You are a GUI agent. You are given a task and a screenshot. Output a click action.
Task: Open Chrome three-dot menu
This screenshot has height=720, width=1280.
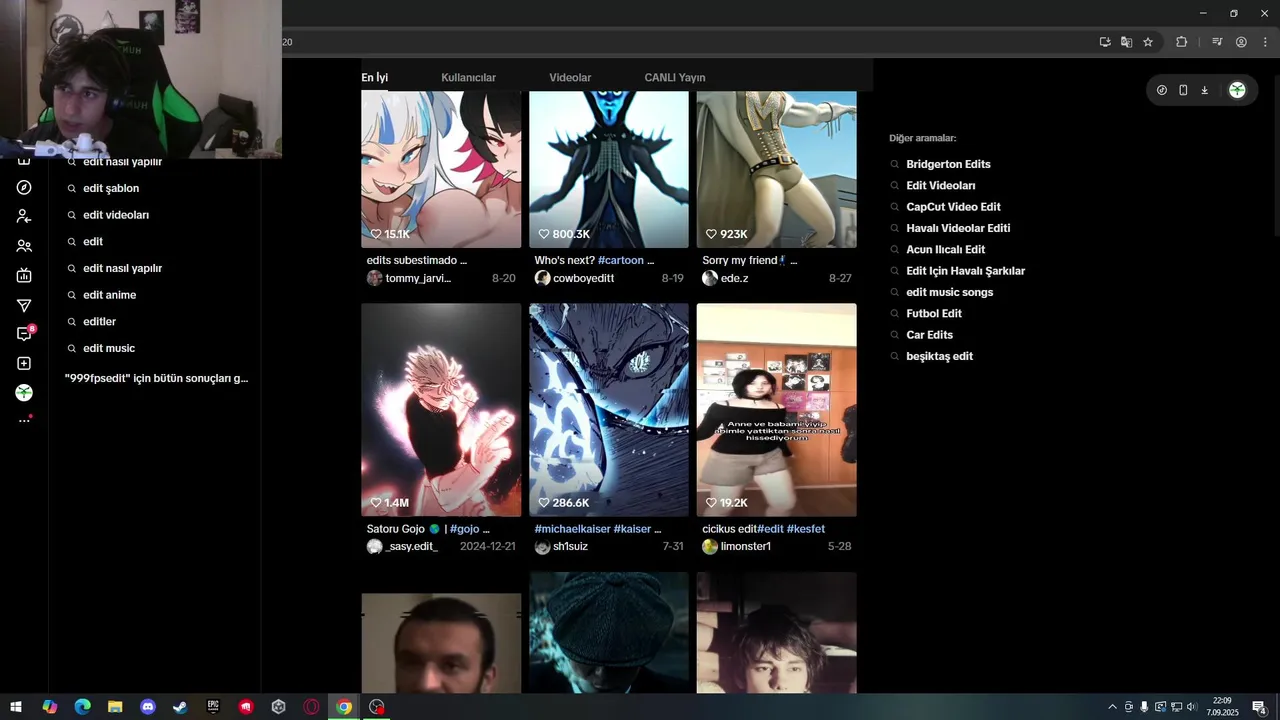tap(1265, 42)
